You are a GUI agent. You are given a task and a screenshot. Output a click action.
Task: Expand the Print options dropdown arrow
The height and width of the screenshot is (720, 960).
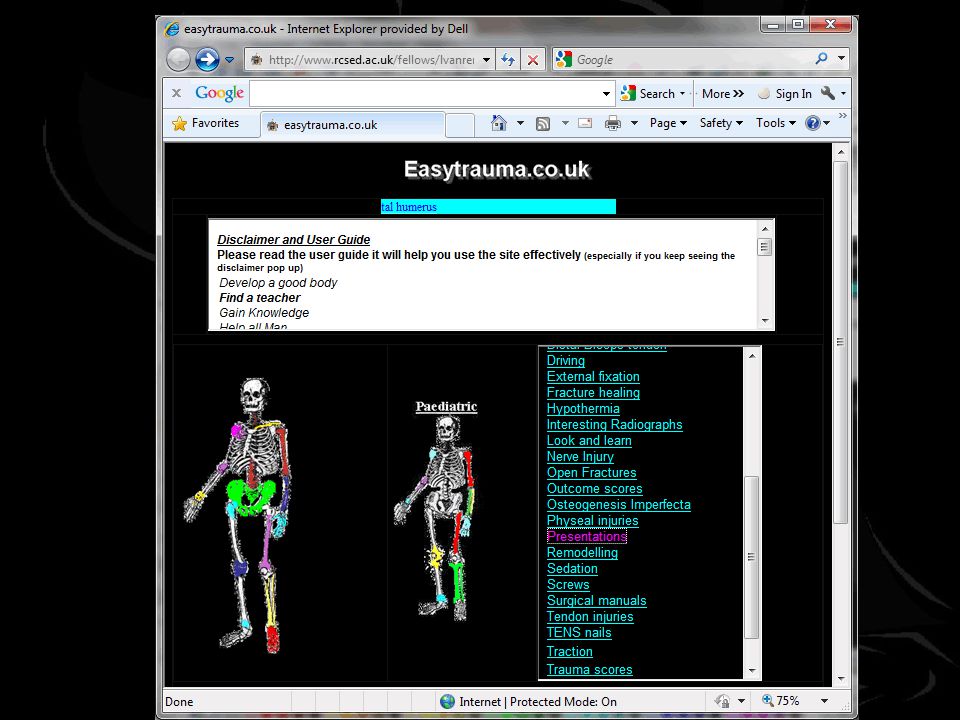pos(634,123)
